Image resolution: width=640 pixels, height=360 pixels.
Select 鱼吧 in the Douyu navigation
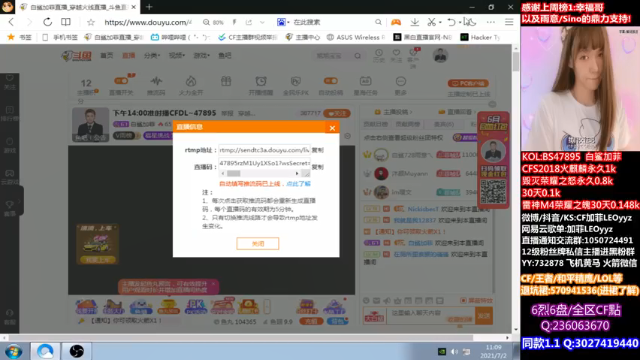tap(224, 56)
